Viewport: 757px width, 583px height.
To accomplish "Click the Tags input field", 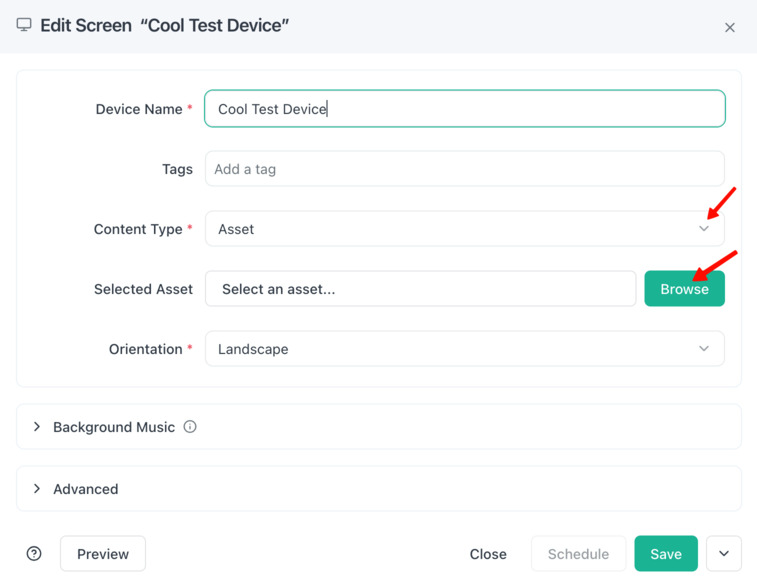I will [464, 169].
